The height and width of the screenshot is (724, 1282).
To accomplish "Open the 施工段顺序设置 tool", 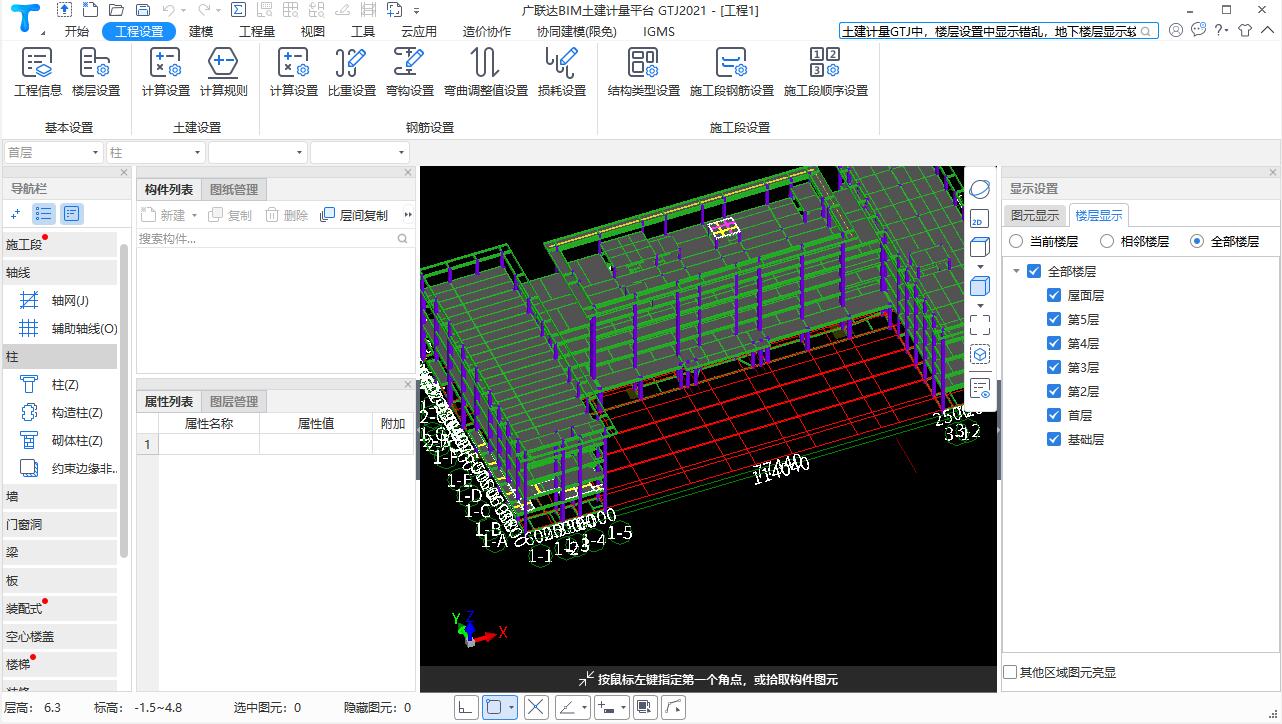I will coord(826,72).
